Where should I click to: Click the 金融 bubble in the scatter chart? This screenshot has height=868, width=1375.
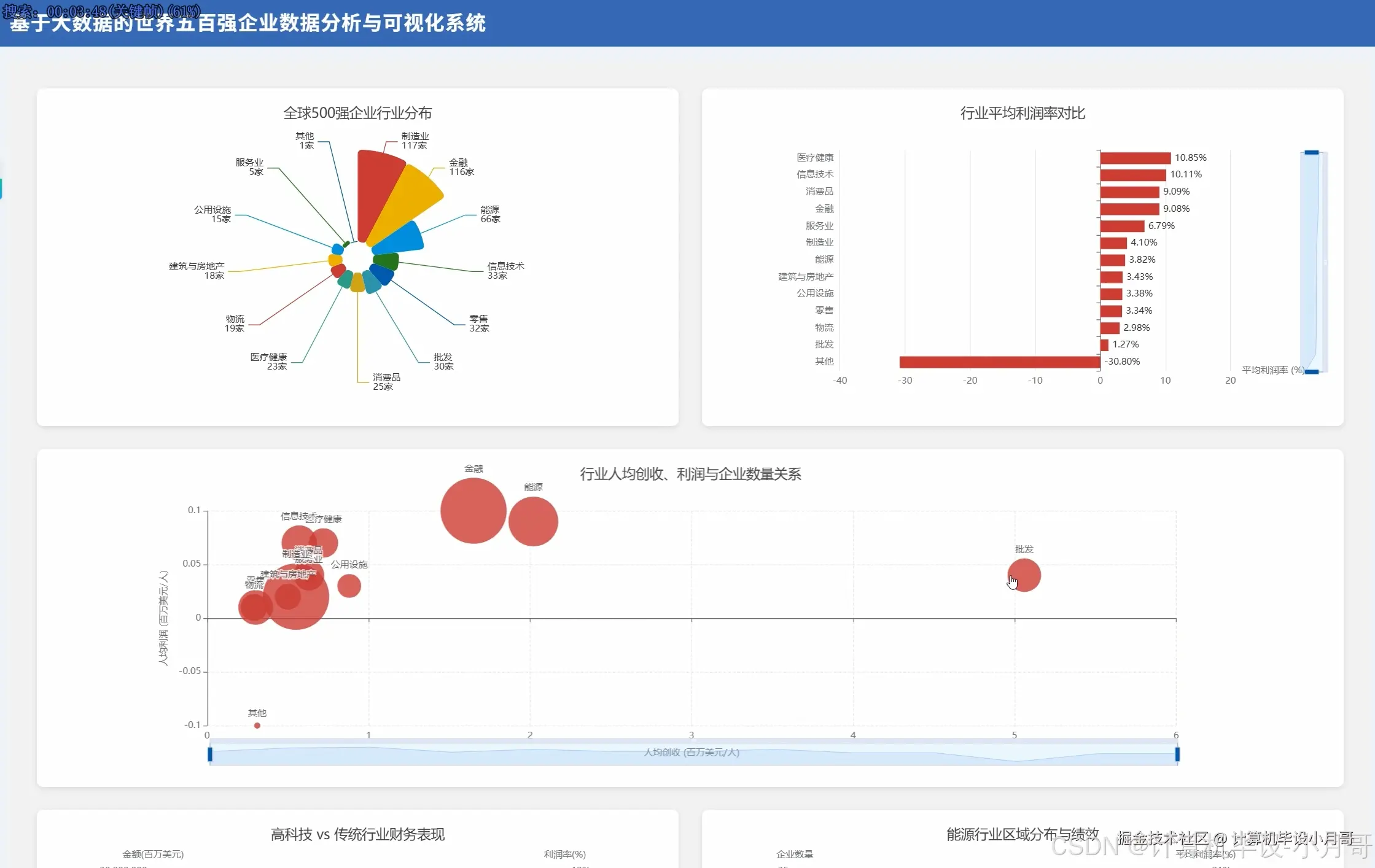473,511
